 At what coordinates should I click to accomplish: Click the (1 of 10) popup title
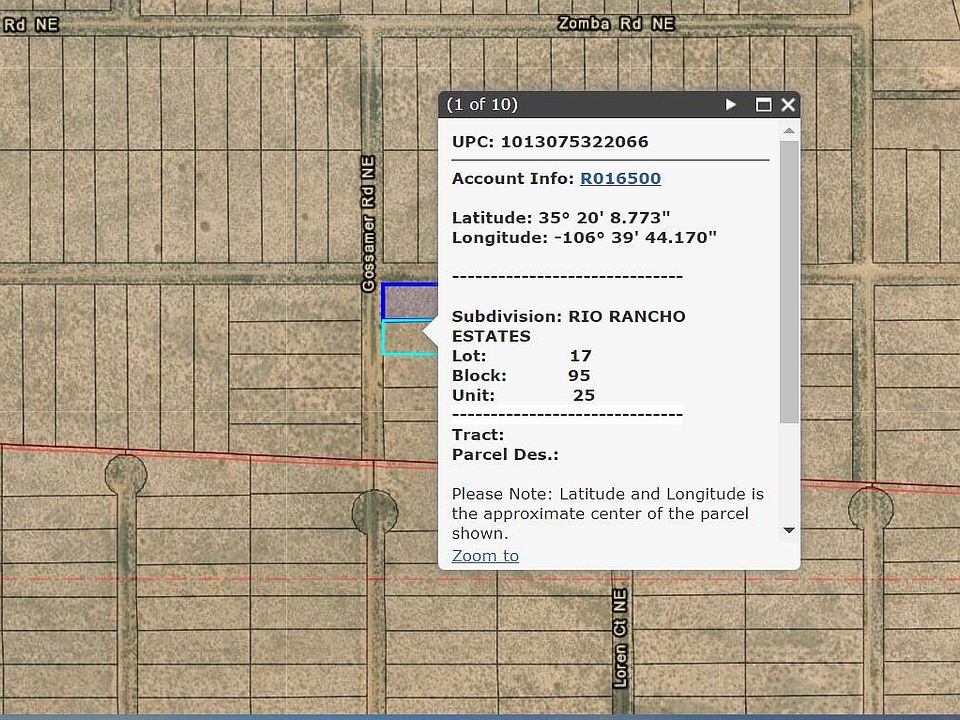[x=482, y=105]
